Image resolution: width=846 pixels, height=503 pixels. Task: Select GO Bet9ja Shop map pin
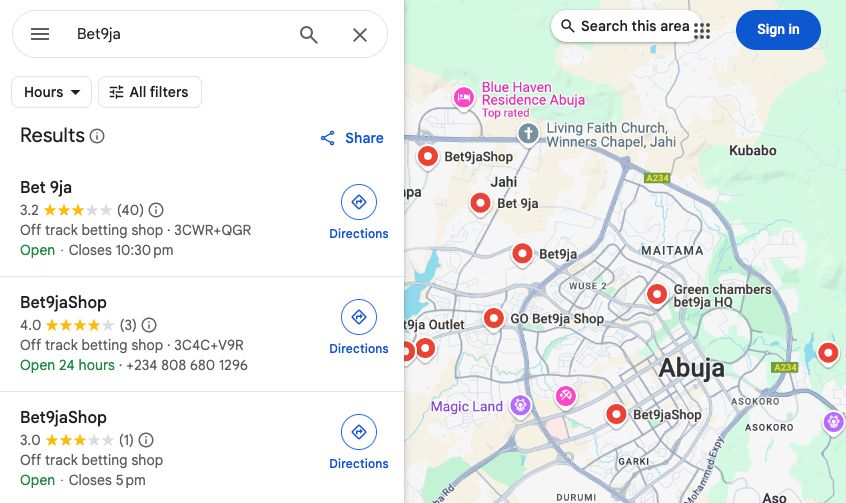point(494,319)
